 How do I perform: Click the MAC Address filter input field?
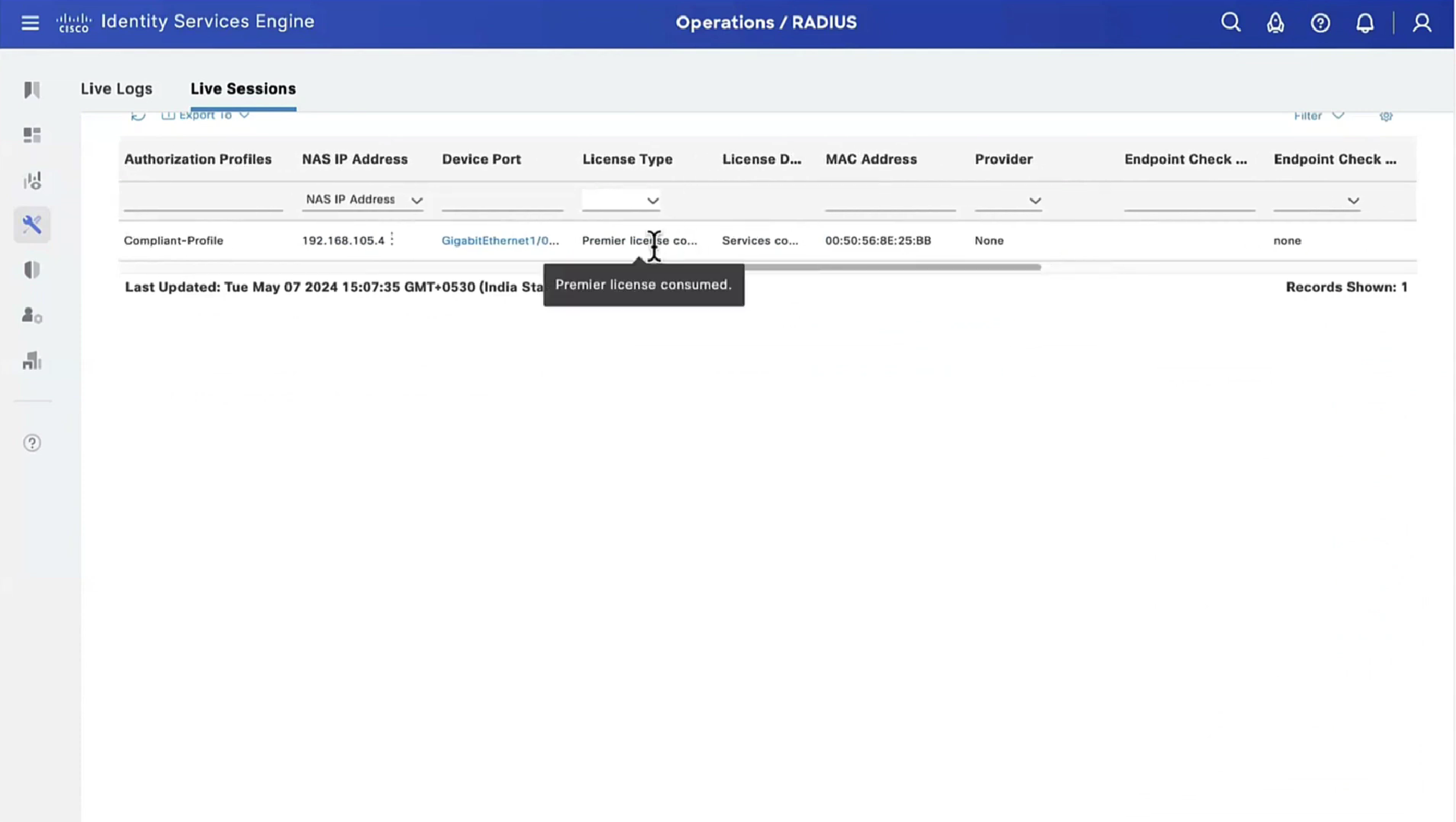click(x=890, y=200)
